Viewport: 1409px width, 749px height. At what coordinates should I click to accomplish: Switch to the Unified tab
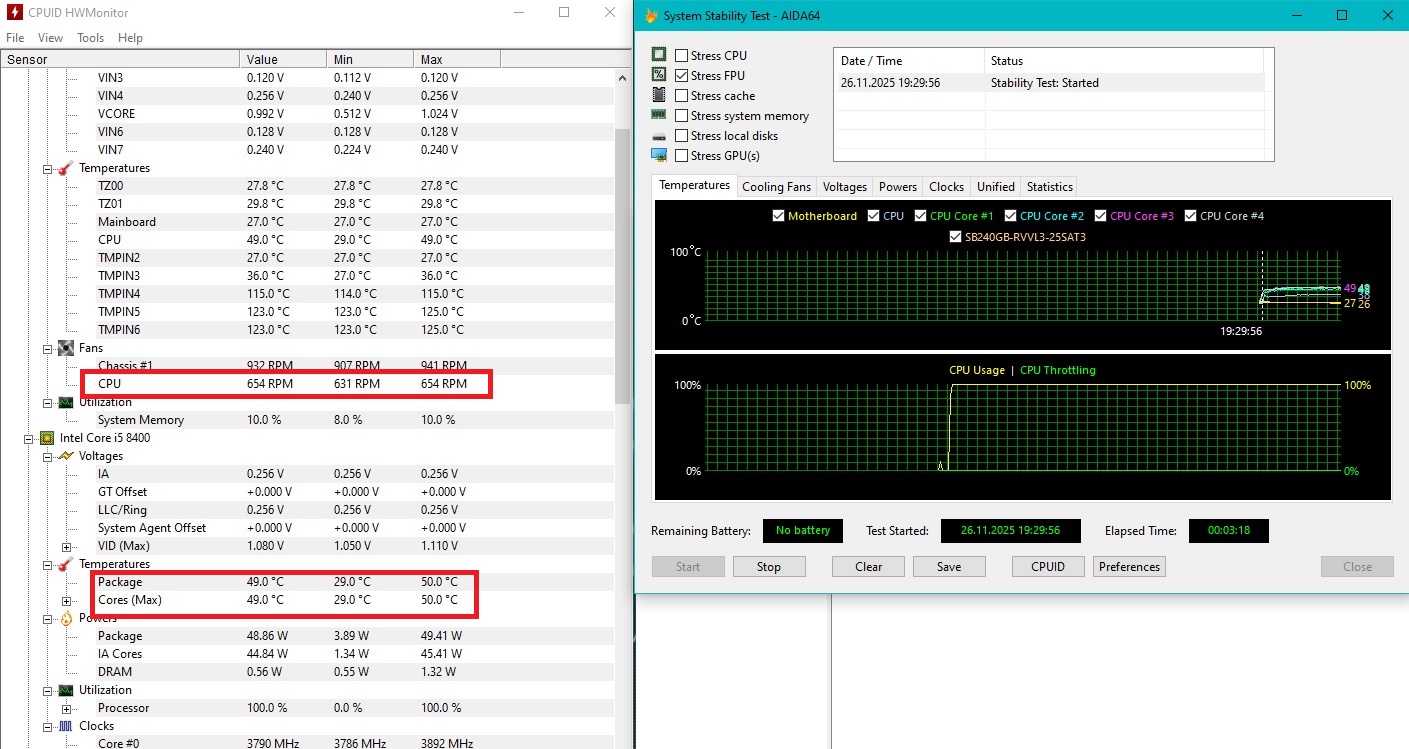pos(996,187)
